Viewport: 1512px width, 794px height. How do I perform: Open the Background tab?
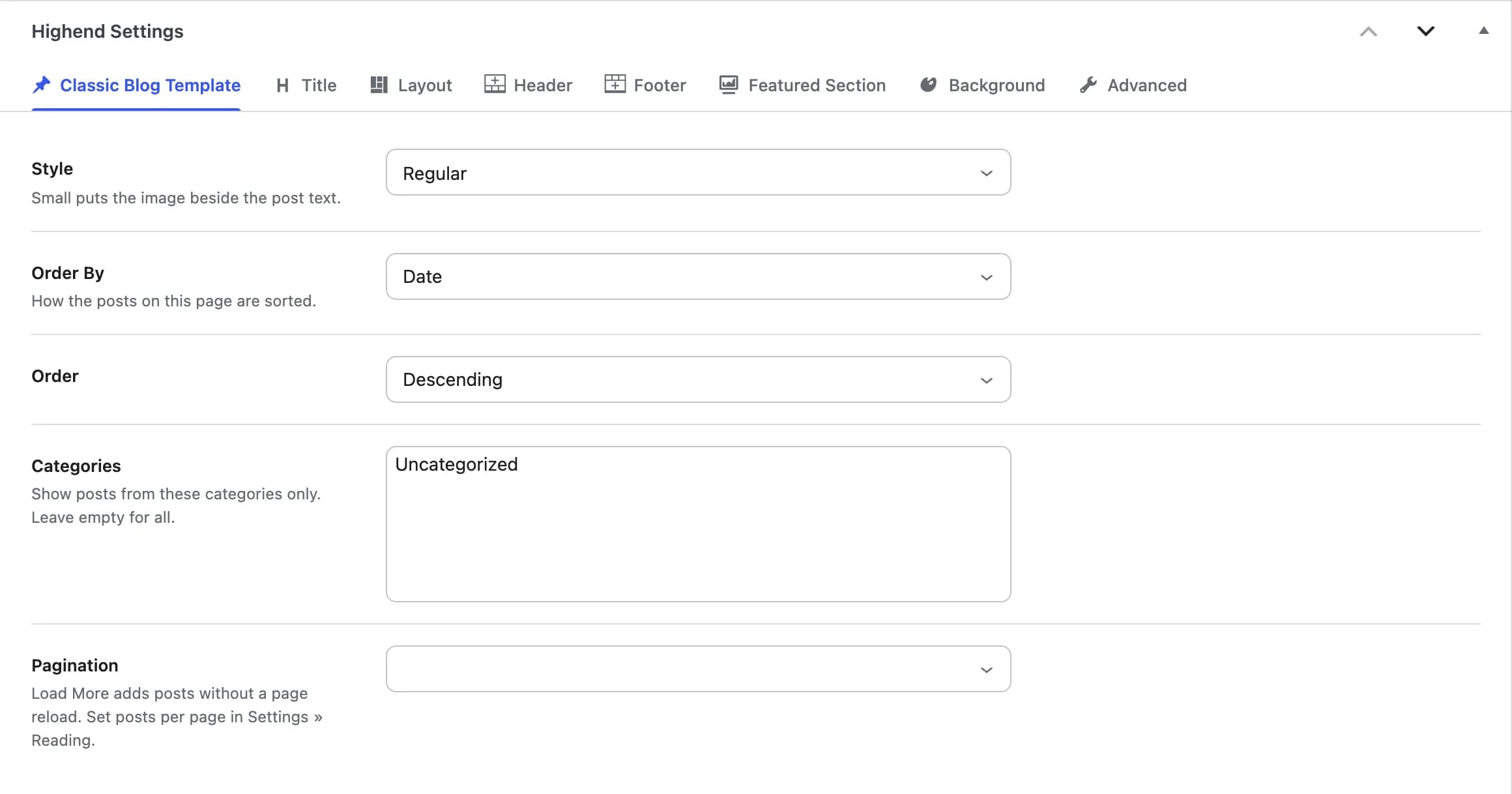(x=982, y=85)
